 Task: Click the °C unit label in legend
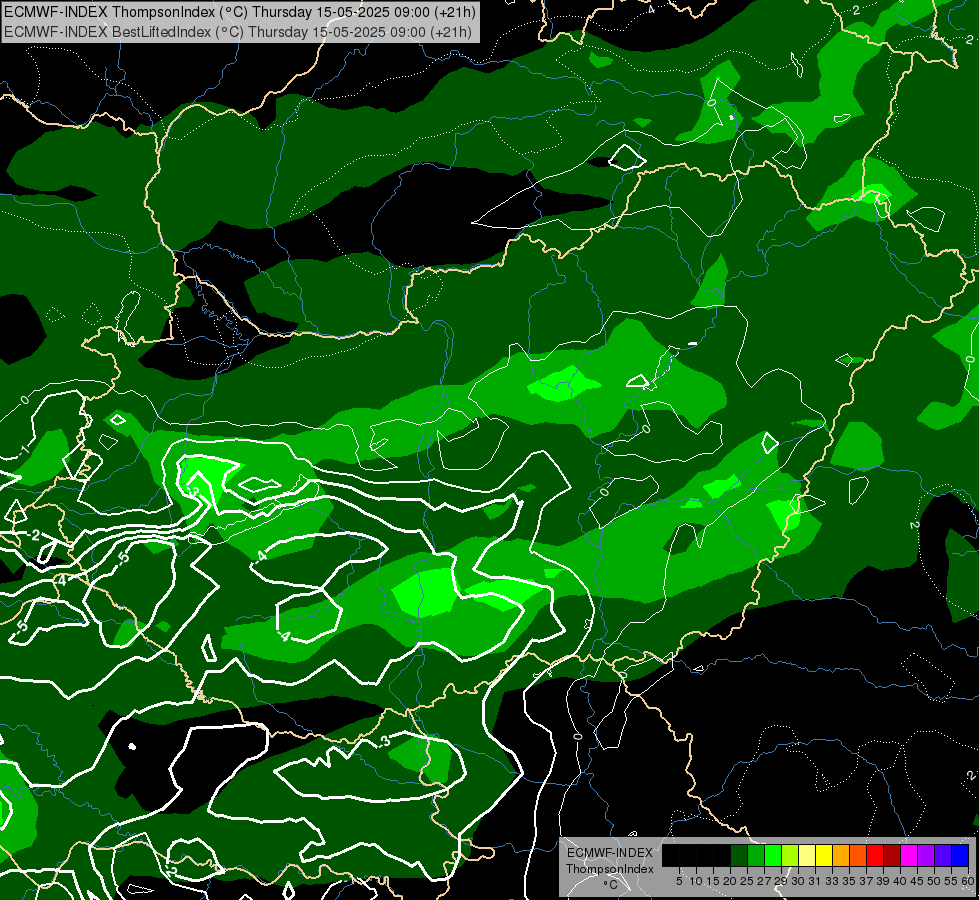611,885
